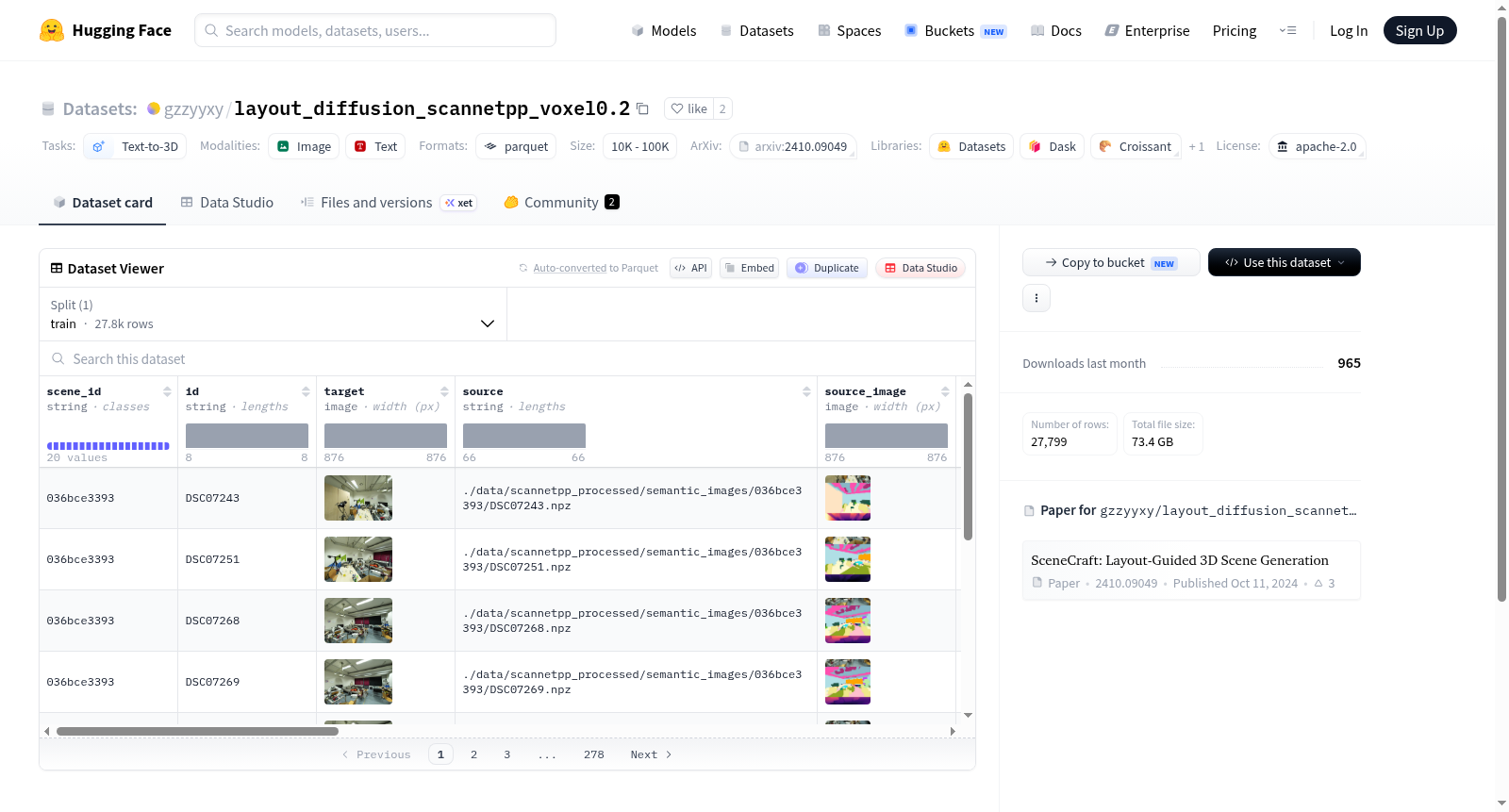Screen dimensions: 1509x812
Task: Click Copy to bucket button
Action: click(1111, 262)
